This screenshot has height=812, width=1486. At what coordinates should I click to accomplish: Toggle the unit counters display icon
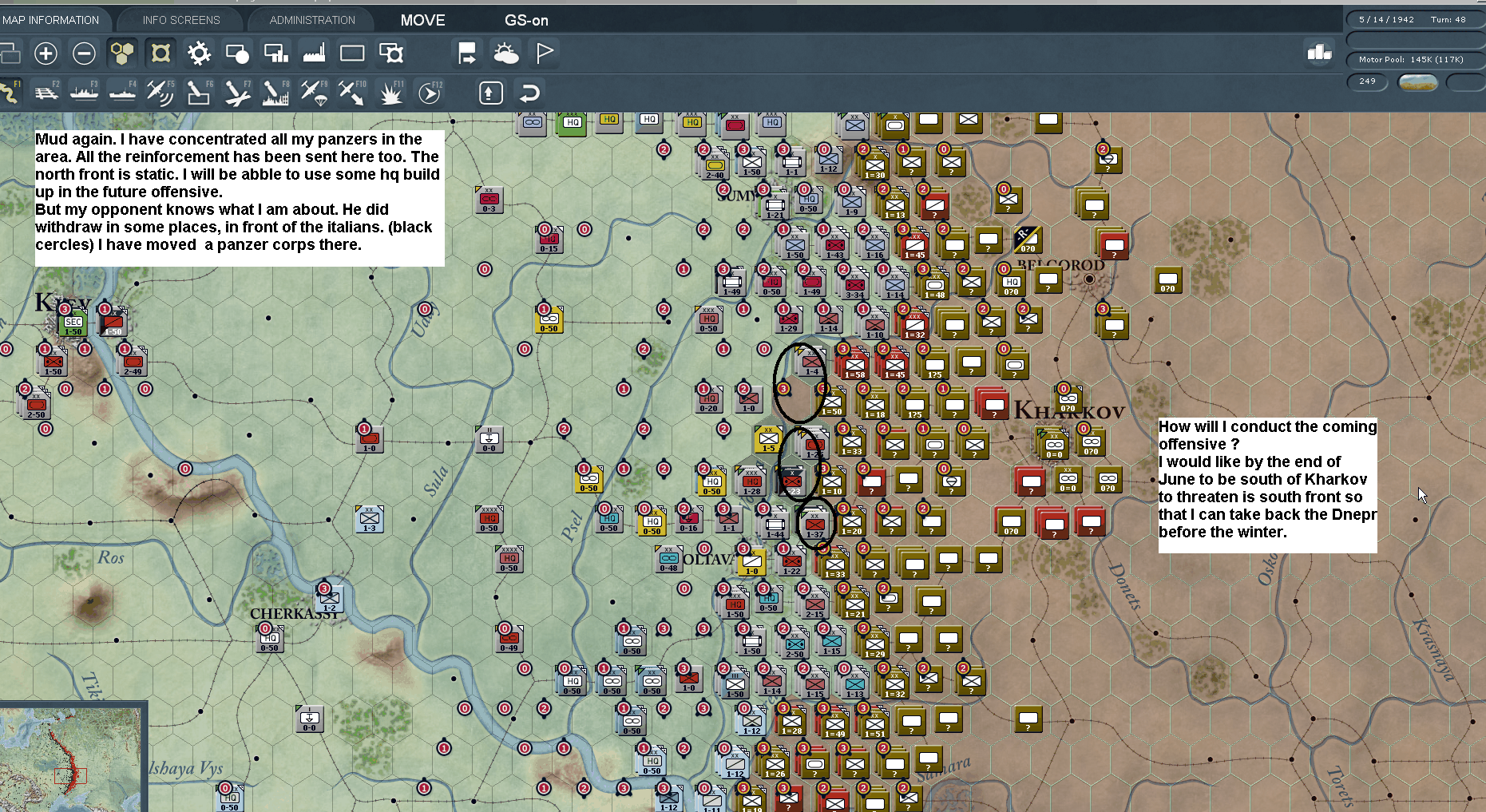pos(160,53)
